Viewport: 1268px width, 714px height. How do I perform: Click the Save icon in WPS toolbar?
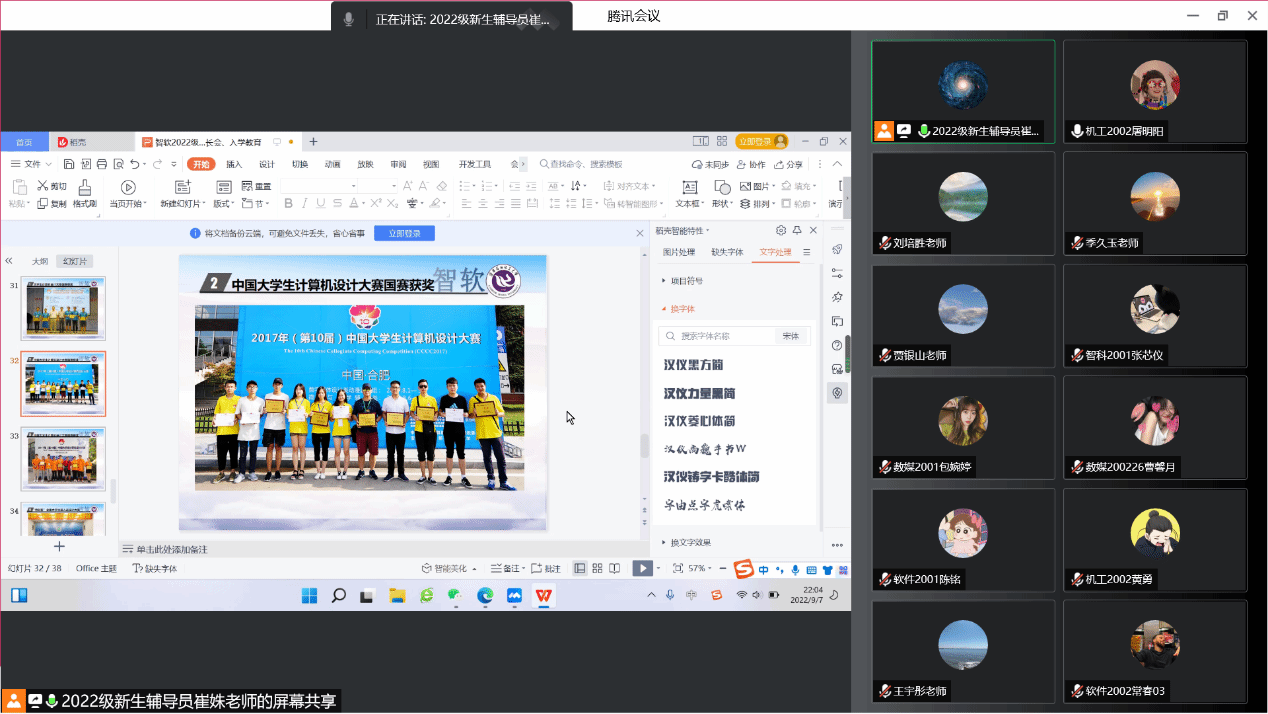(71, 164)
